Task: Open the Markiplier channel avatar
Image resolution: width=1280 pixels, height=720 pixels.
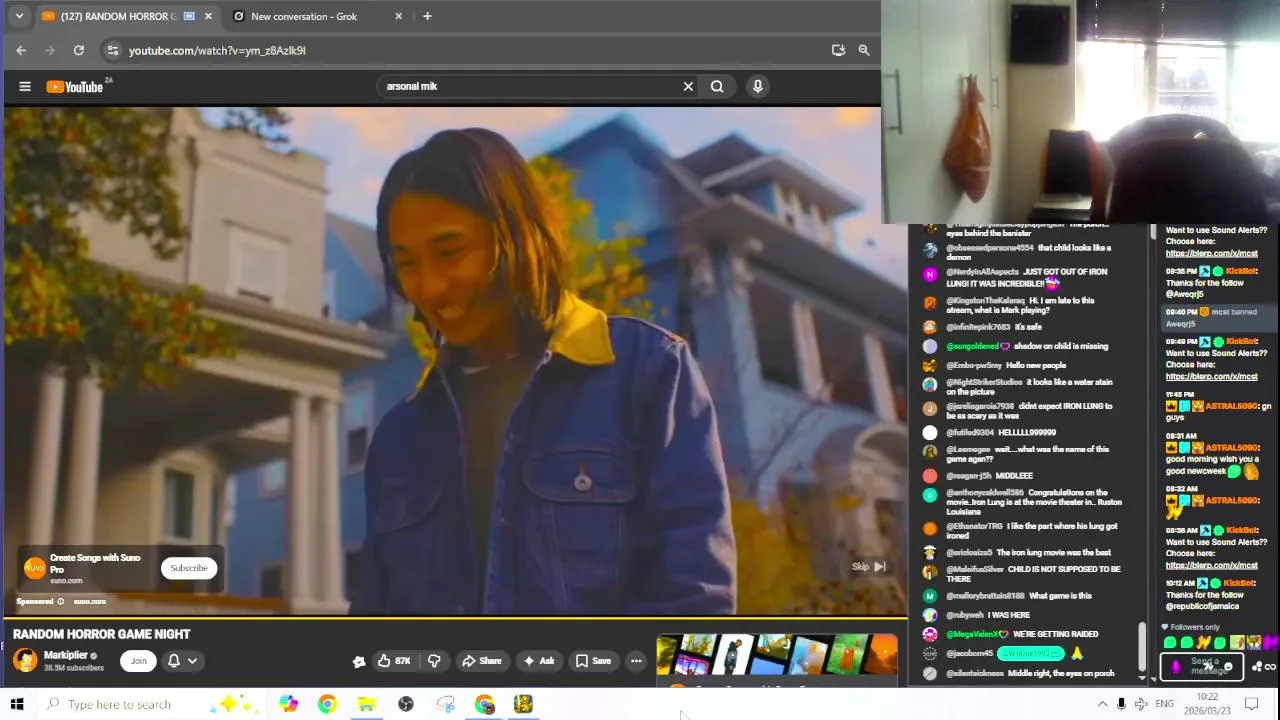Action: 25,660
